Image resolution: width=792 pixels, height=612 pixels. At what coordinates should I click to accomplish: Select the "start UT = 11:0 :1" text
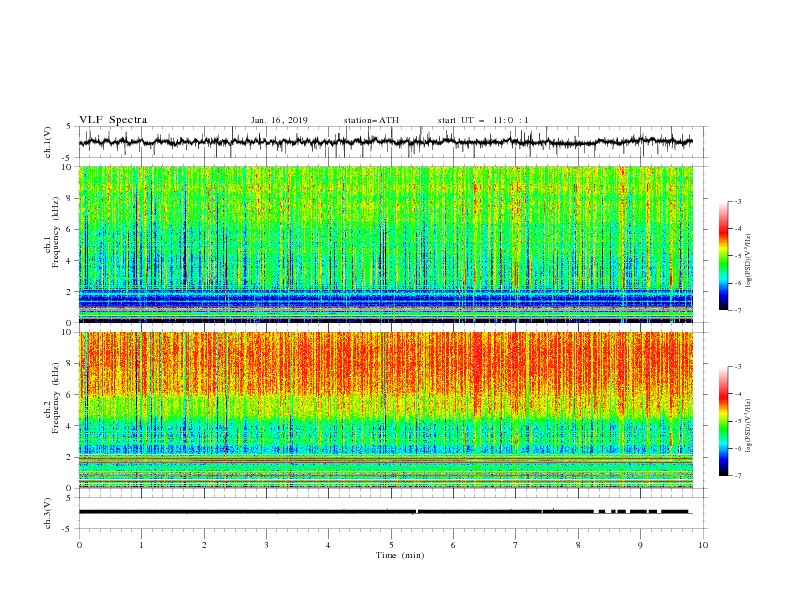pyautogui.click(x=483, y=120)
